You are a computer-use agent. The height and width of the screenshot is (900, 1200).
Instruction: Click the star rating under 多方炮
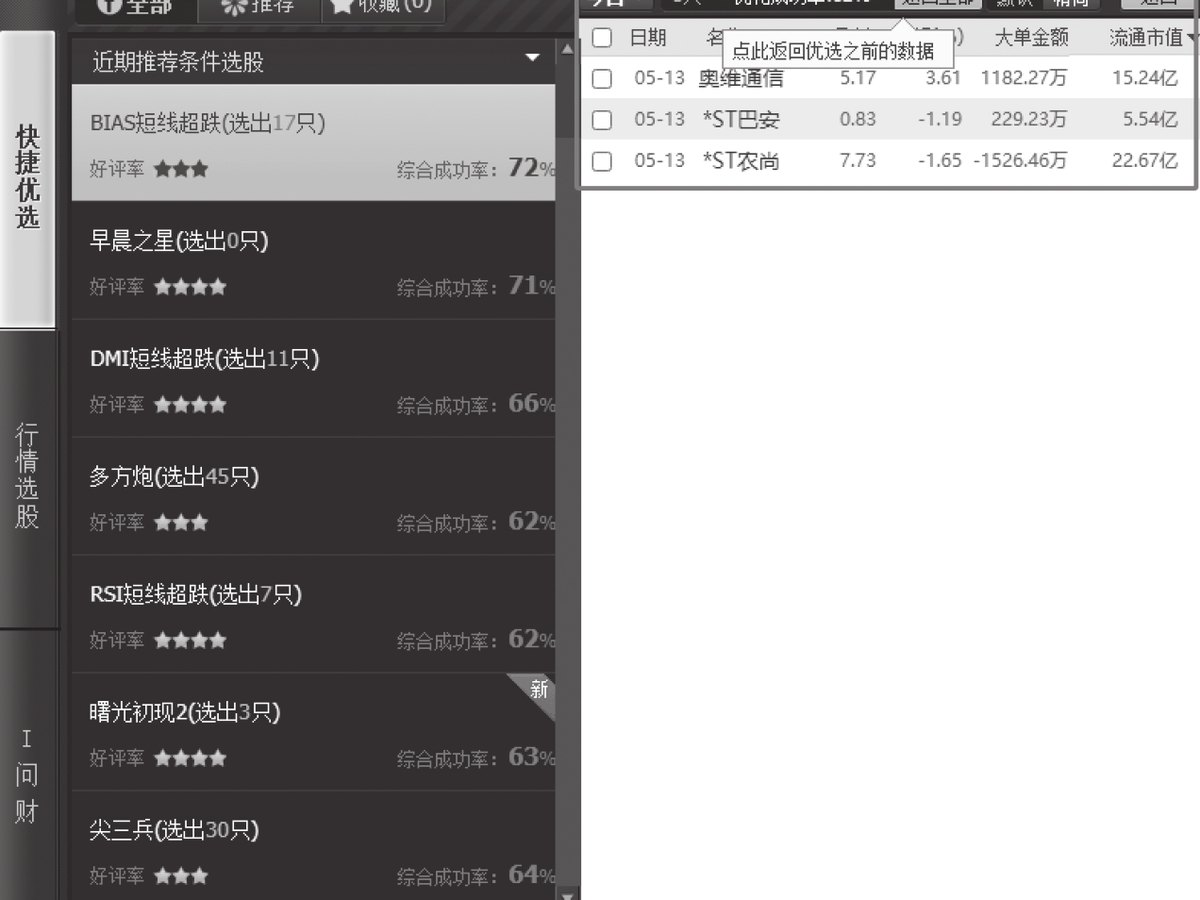click(181, 523)
